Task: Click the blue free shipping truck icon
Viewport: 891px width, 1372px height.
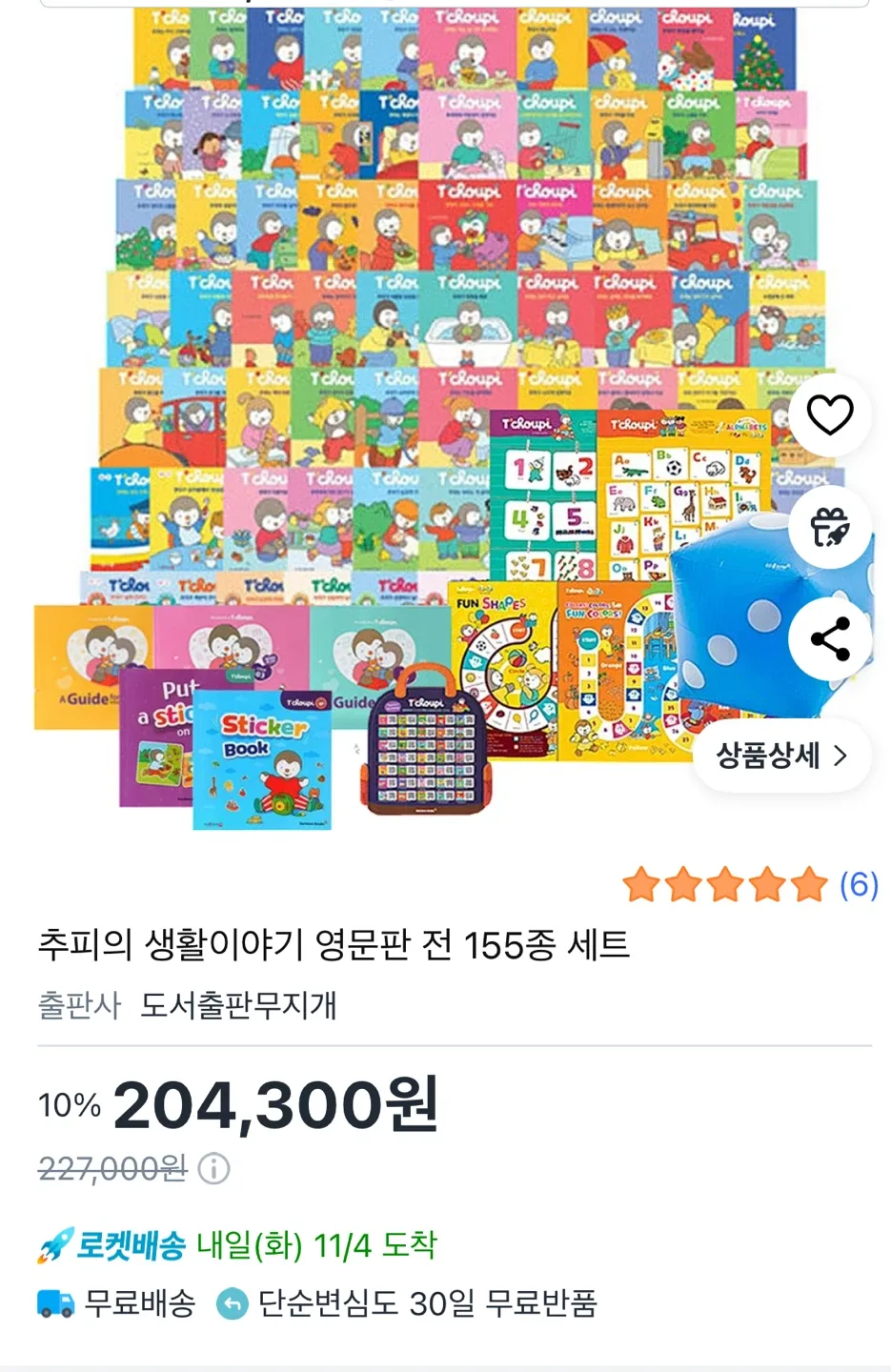Action: [x=55, y=1302]
